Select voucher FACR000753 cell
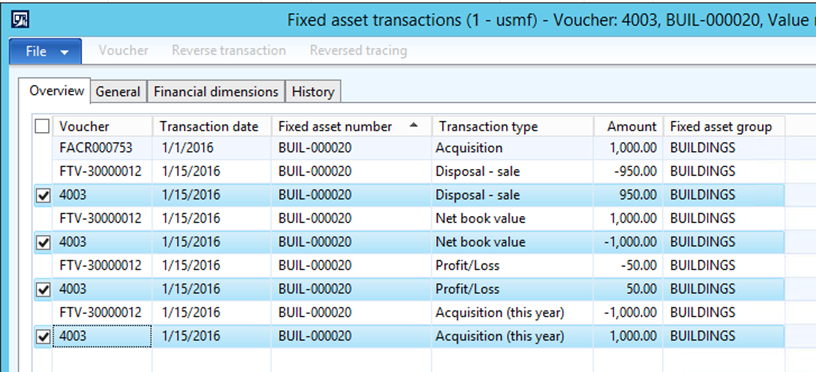816x372 pixels. (x=103, y=148)
